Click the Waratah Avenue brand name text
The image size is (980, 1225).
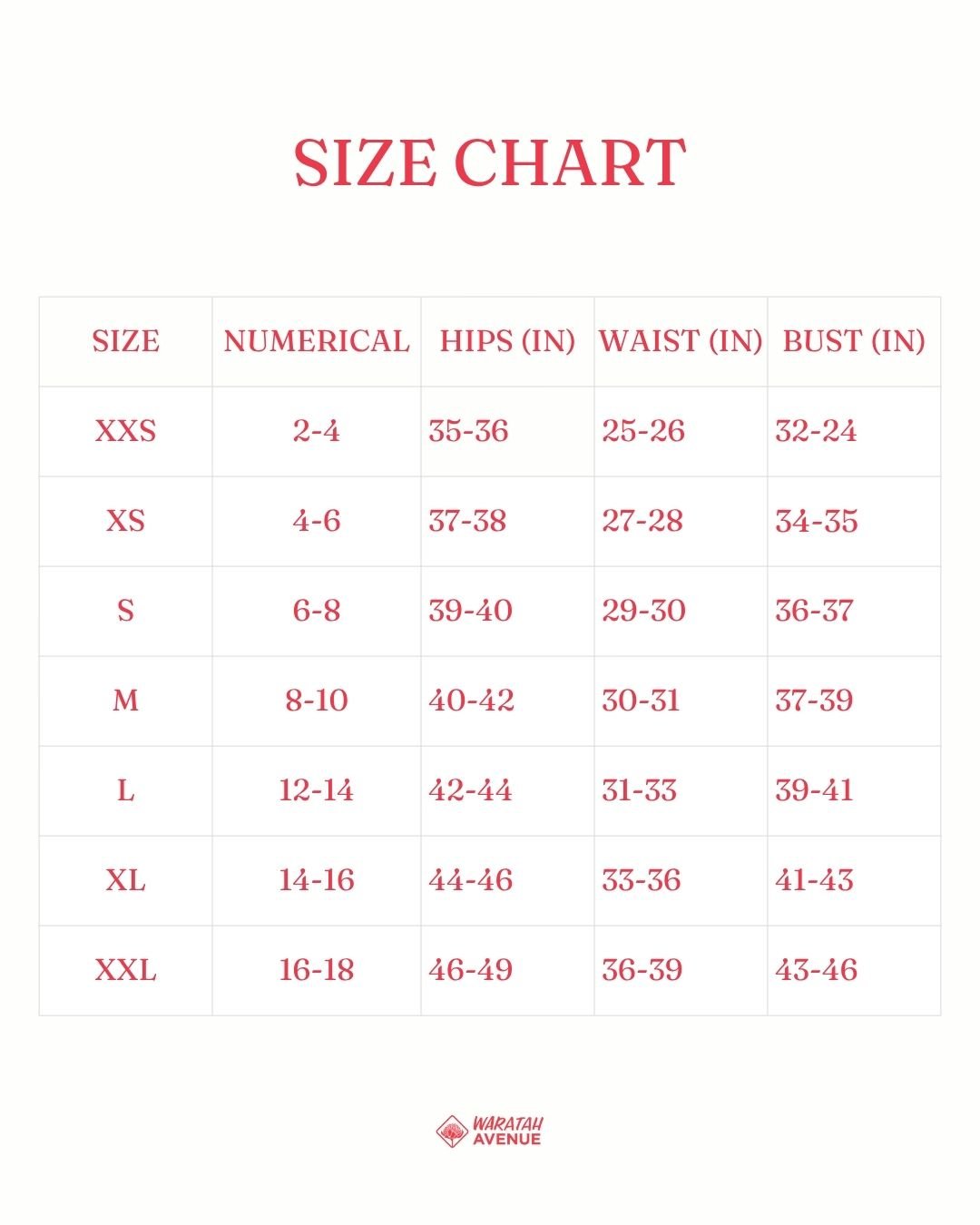[507, 1132]
